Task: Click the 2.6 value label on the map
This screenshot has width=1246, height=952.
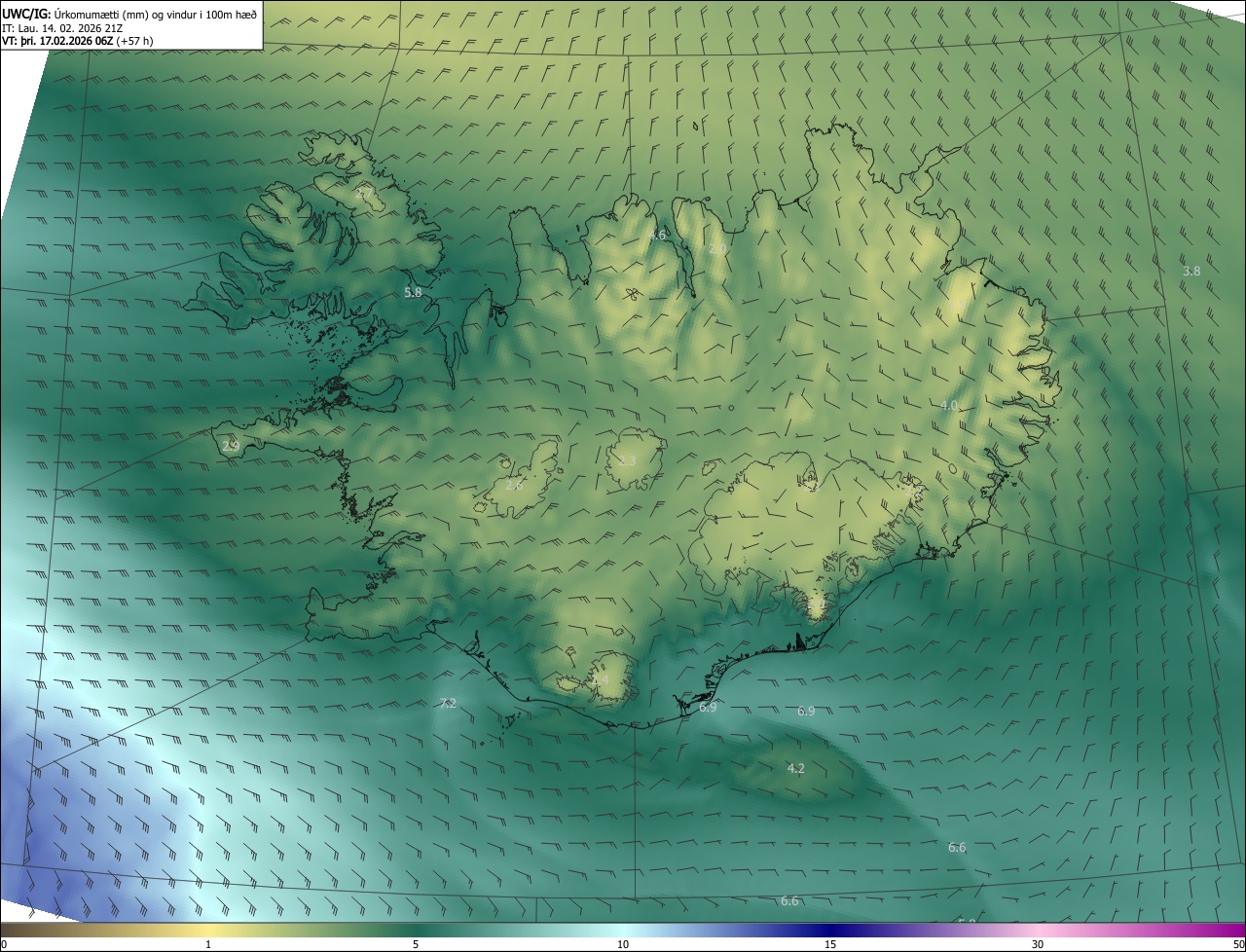Action: (514, 484)
